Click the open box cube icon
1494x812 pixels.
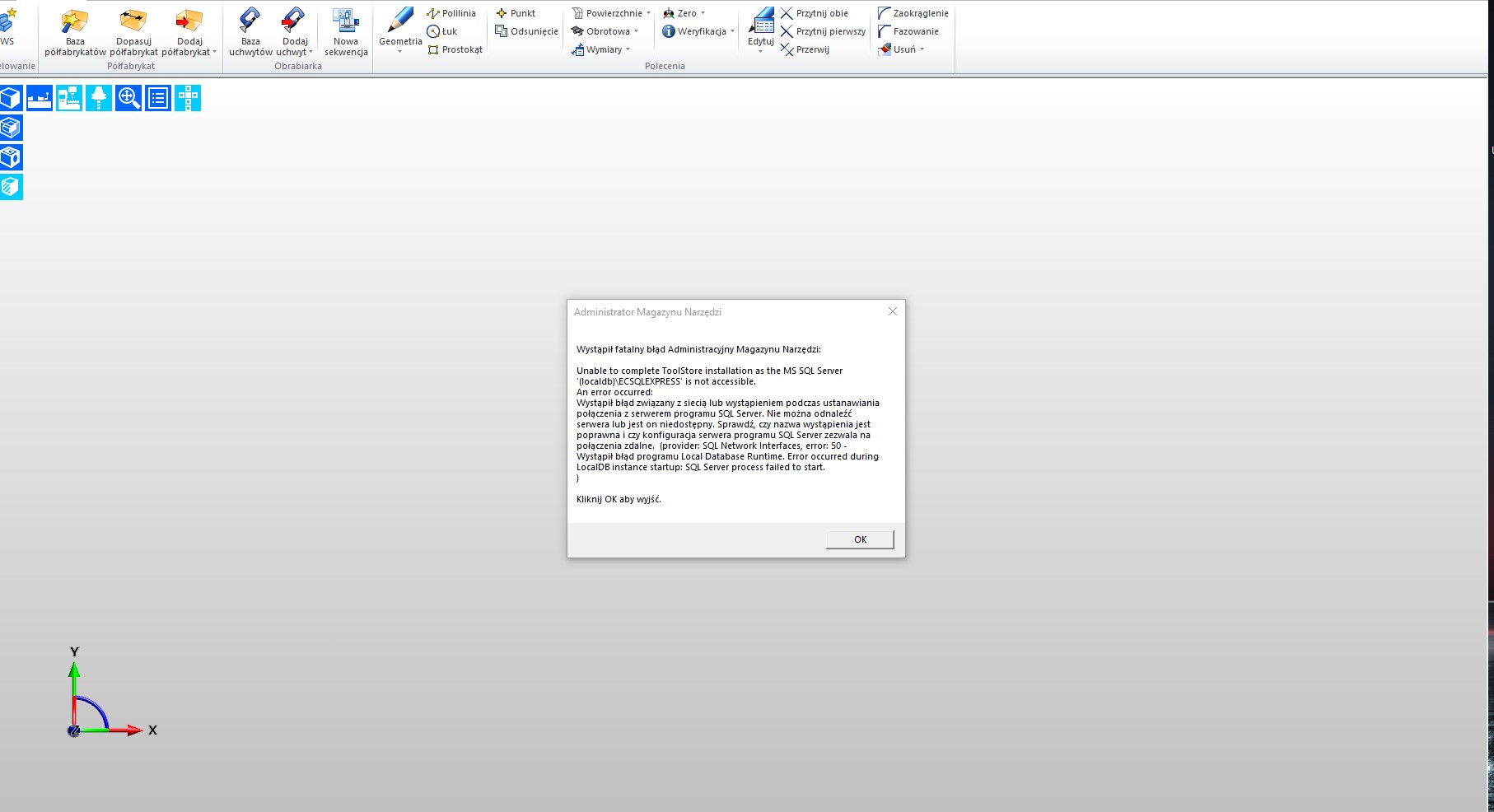(10, 128)
